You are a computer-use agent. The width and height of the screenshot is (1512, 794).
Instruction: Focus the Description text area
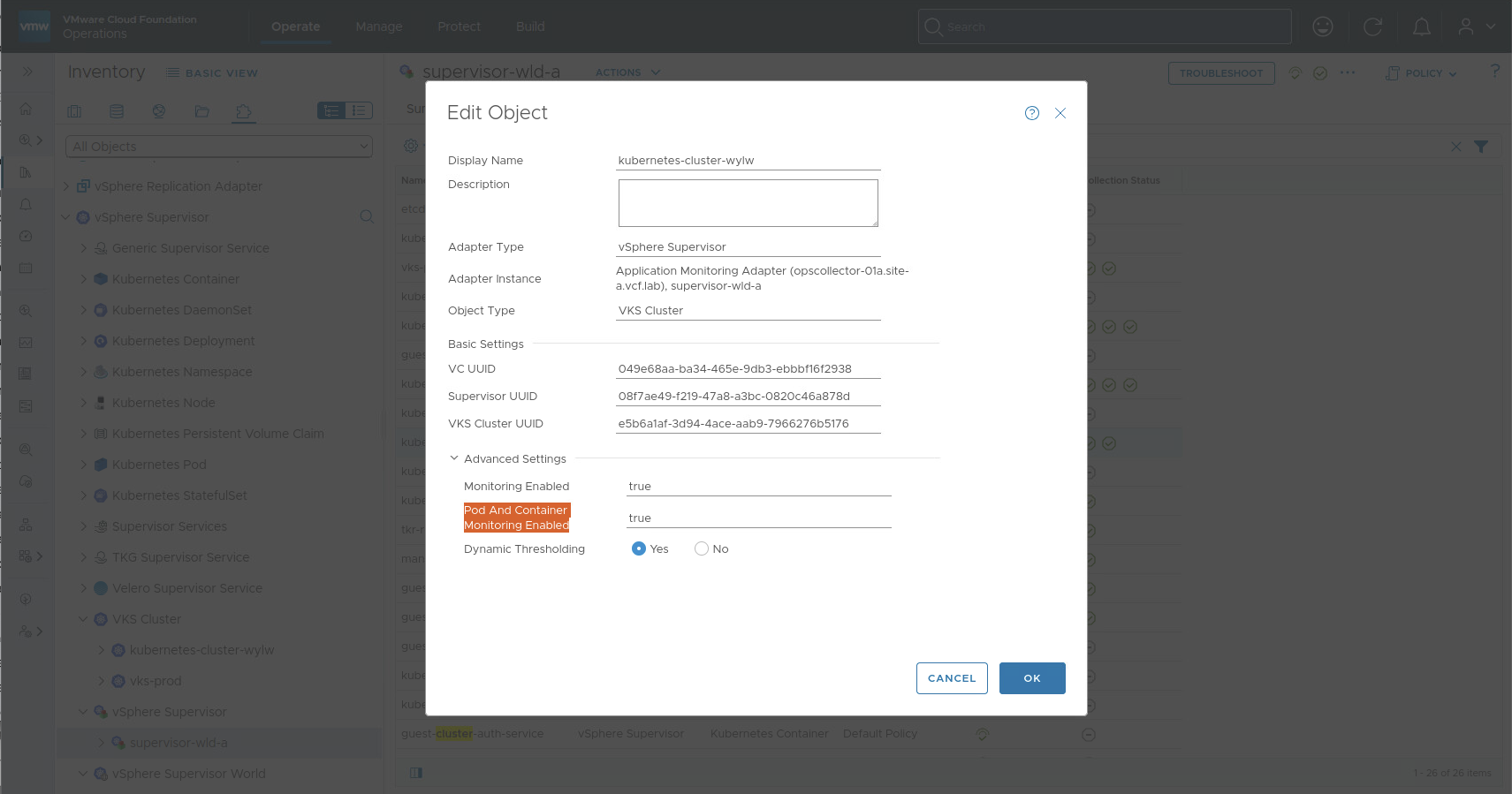tap(748, 203)
